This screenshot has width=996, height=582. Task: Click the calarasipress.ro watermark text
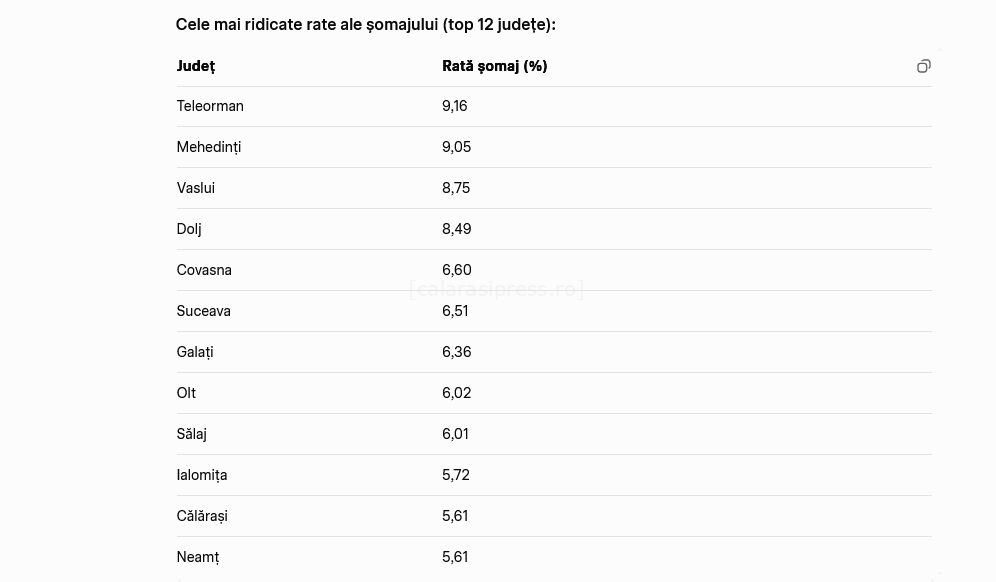coord(496,289)
